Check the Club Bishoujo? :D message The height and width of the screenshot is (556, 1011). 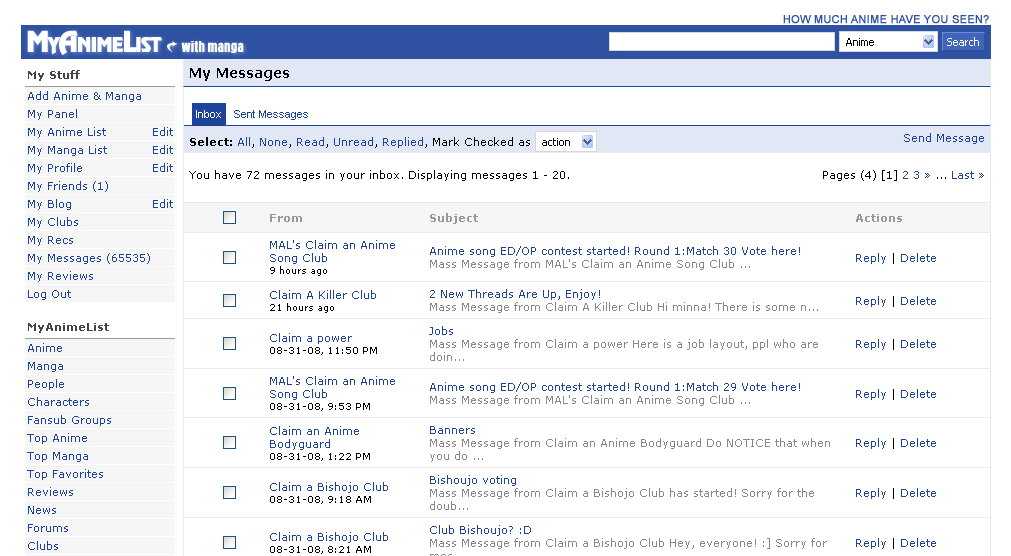pyautogui.click(x=230, y=542)
